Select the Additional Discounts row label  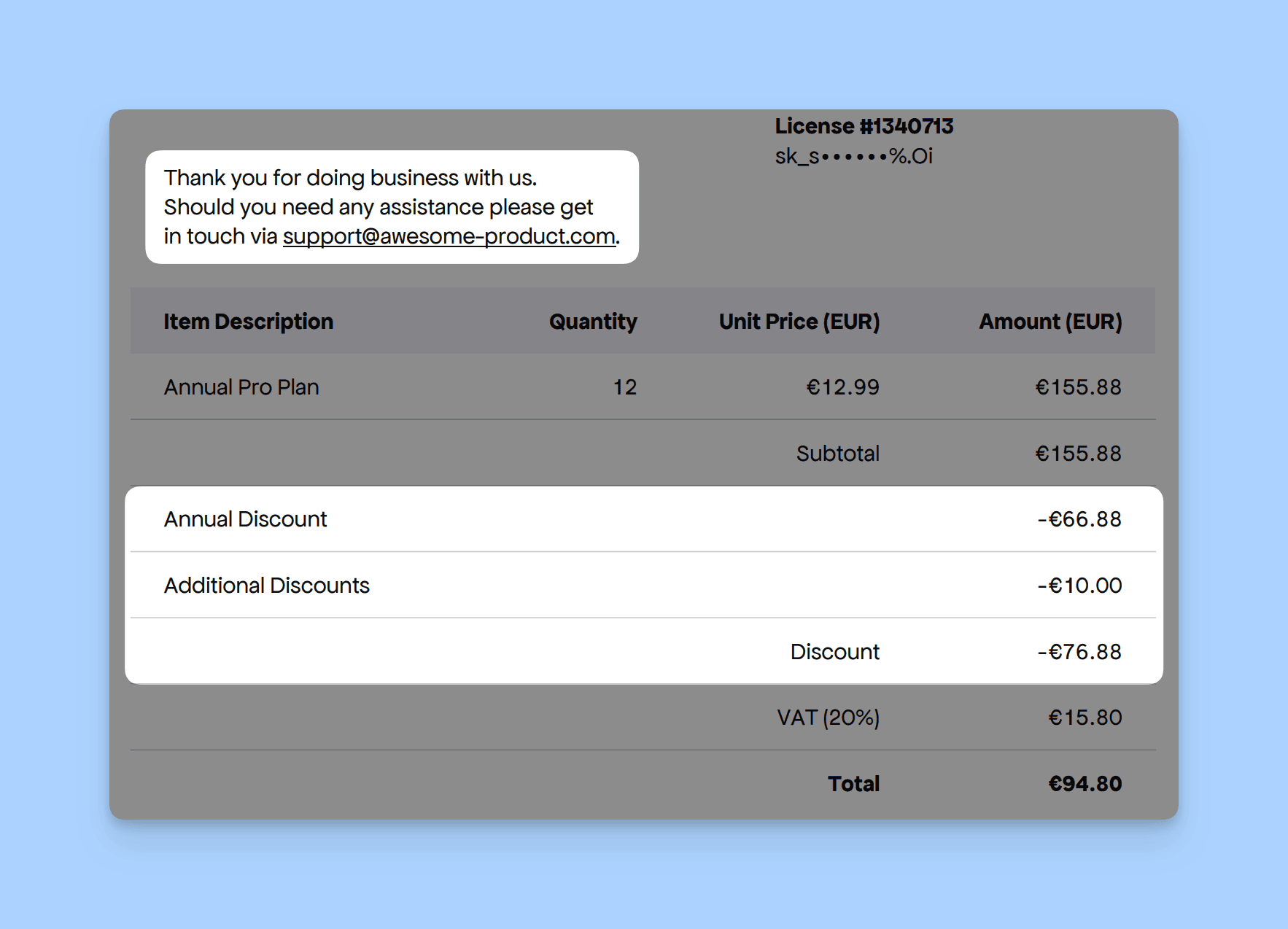coord(267,586)
